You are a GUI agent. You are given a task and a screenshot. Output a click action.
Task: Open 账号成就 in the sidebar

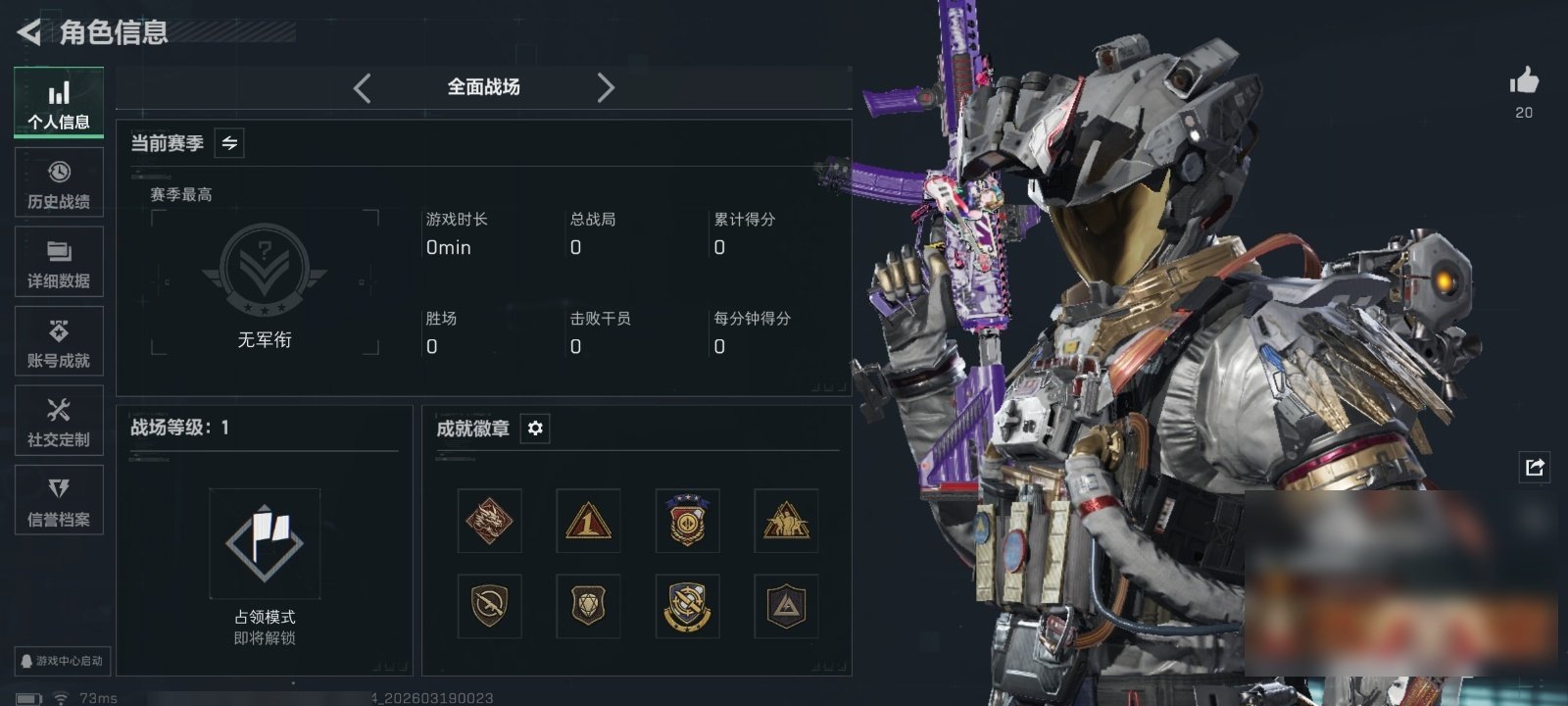[59, 341]
